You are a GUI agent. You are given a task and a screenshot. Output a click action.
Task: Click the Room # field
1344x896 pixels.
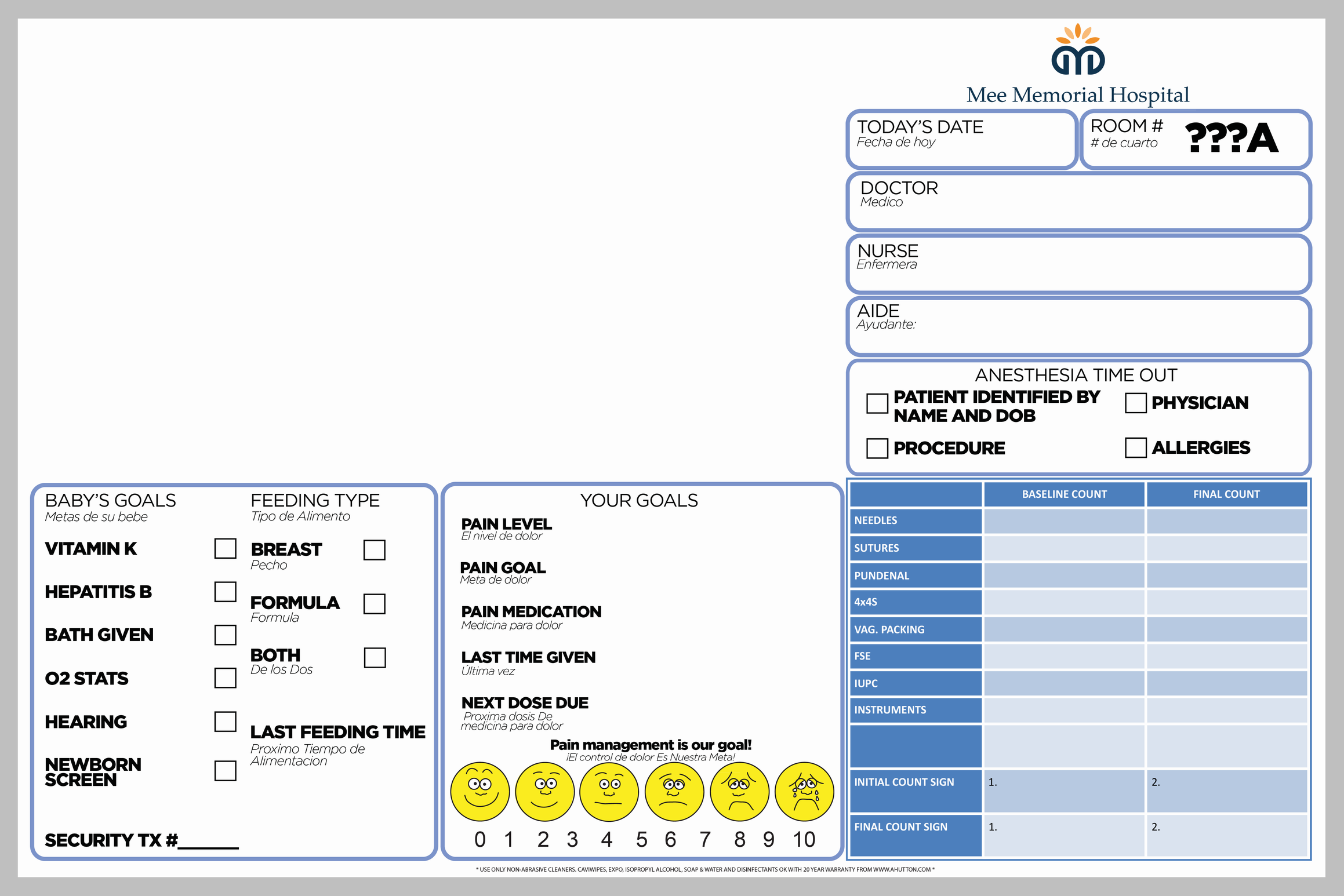coord(1196,140)
